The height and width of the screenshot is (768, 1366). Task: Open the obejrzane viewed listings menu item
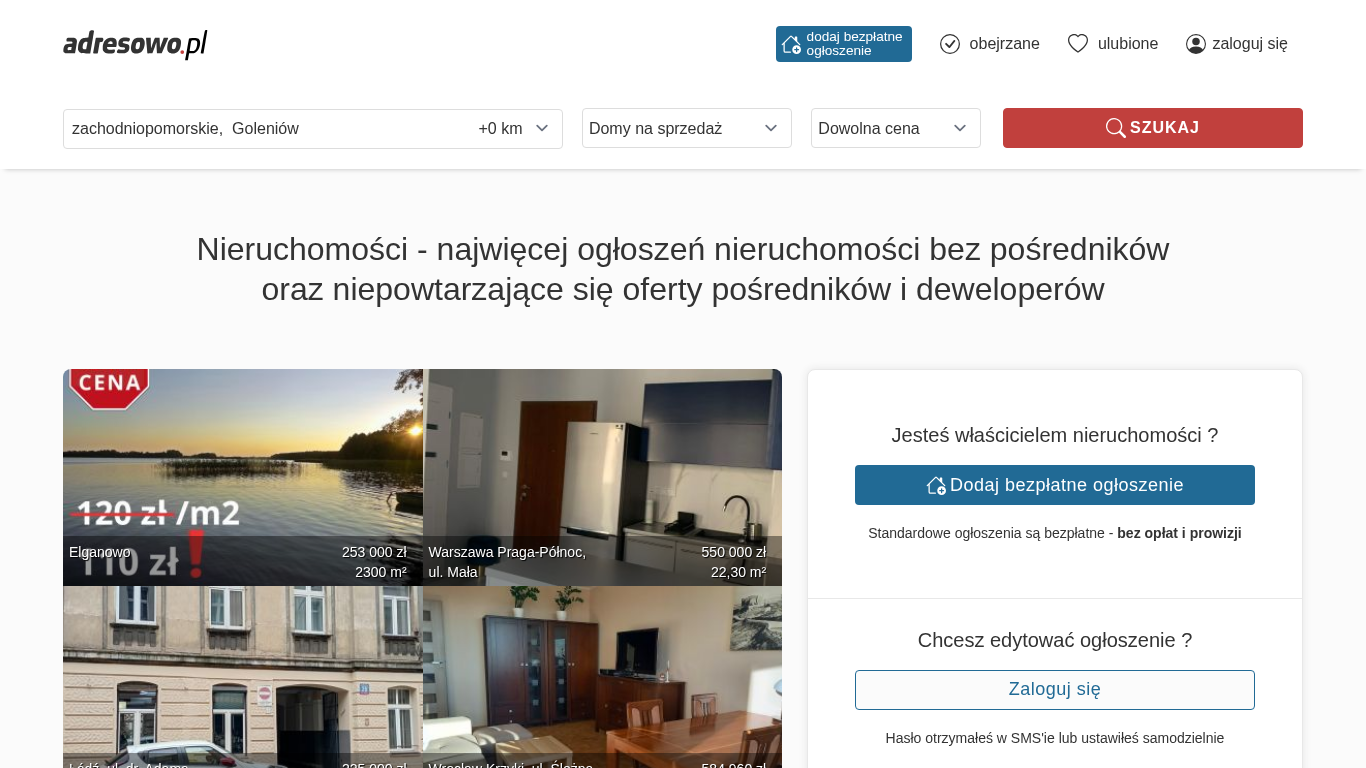(x=1004, y=44)
